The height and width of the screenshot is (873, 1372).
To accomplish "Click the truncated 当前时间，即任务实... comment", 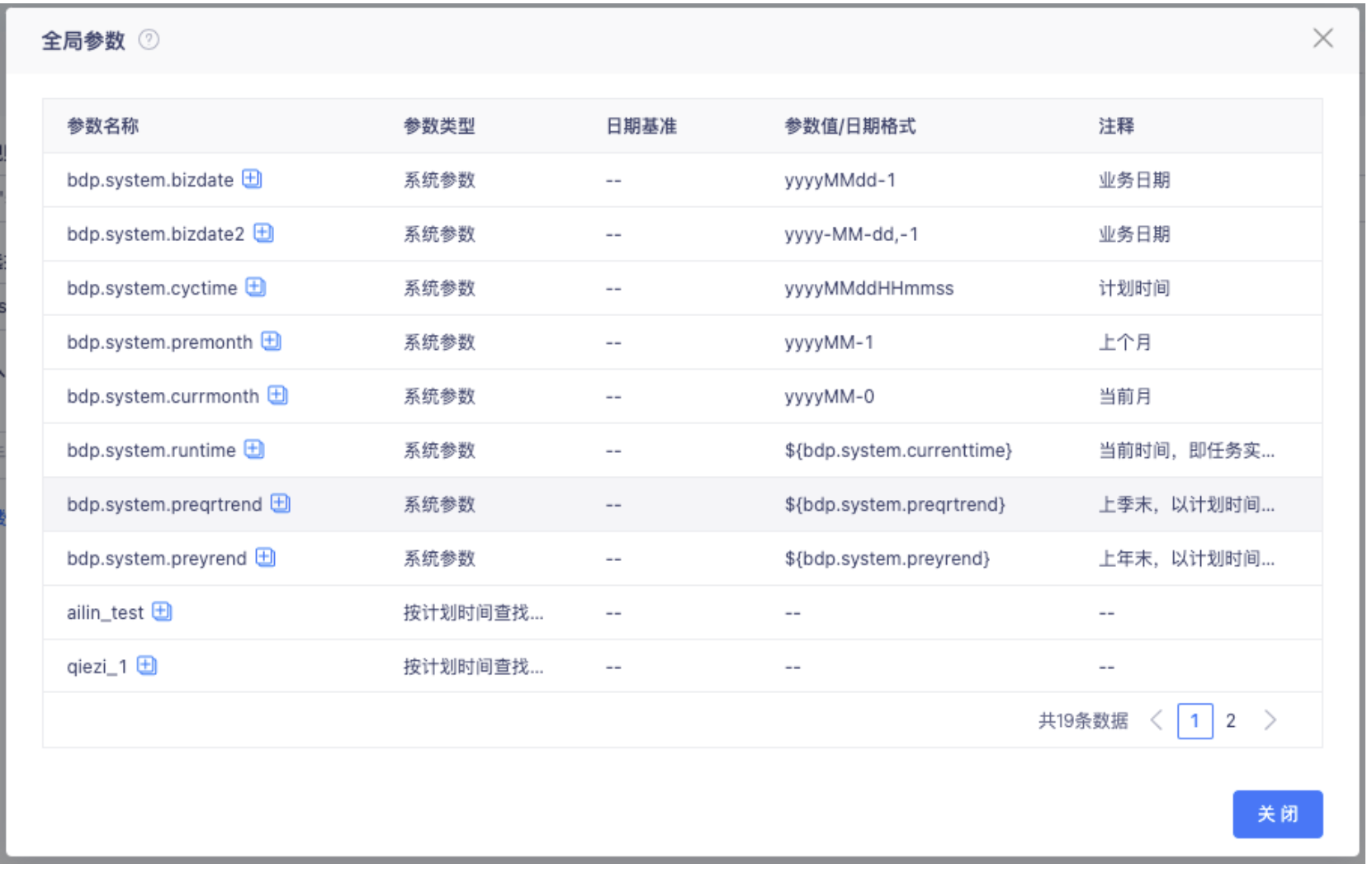I will (1186, 451).
